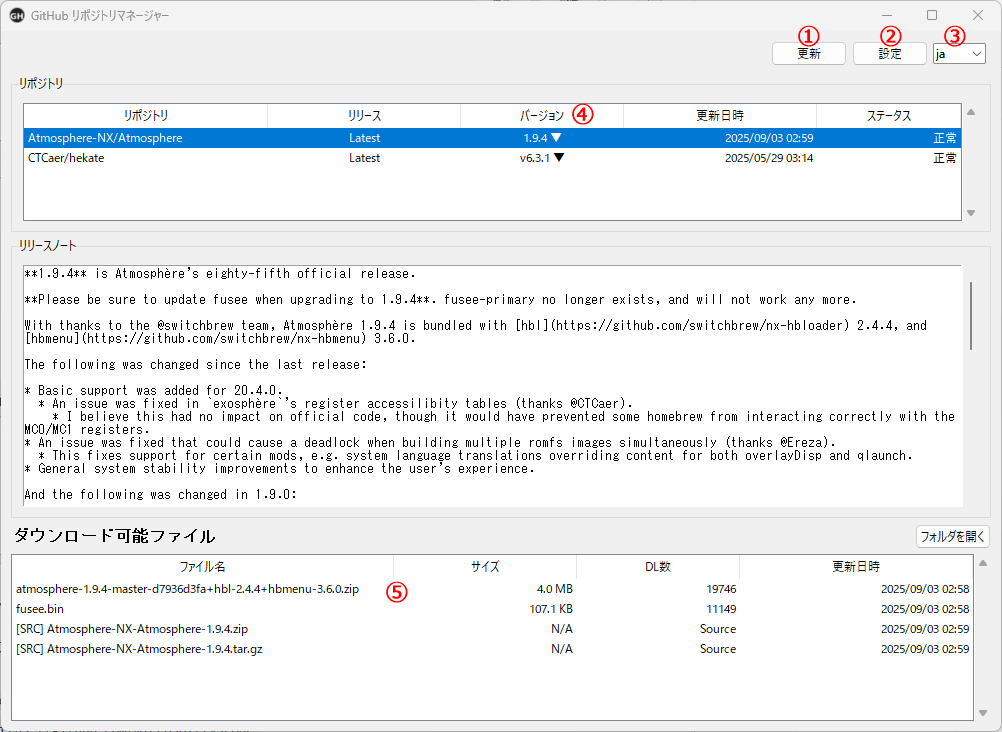Sort files by サイズ column header

coord(485,566)
